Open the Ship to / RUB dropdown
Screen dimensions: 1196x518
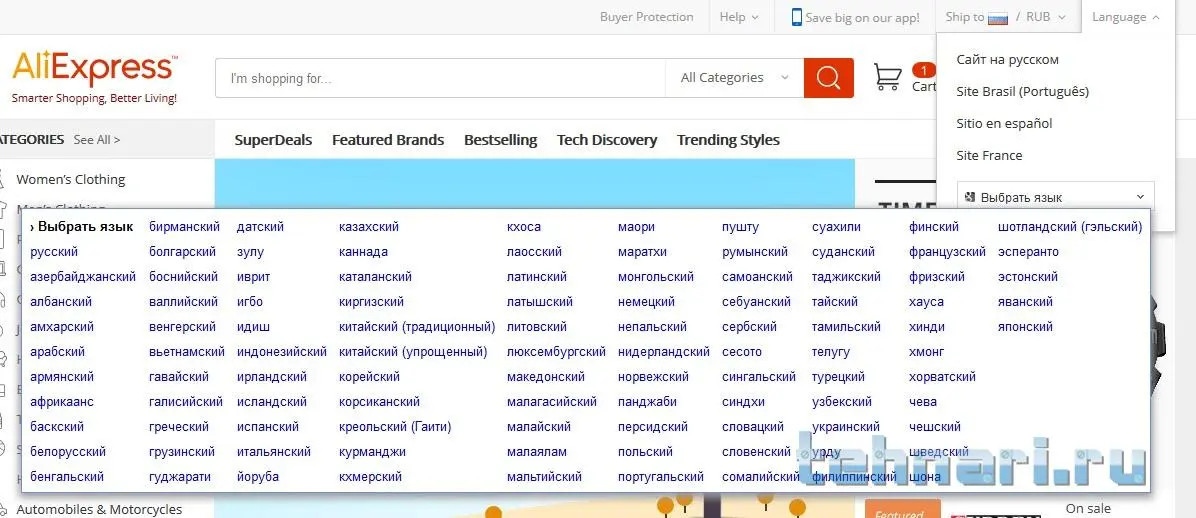point(1005,17)
